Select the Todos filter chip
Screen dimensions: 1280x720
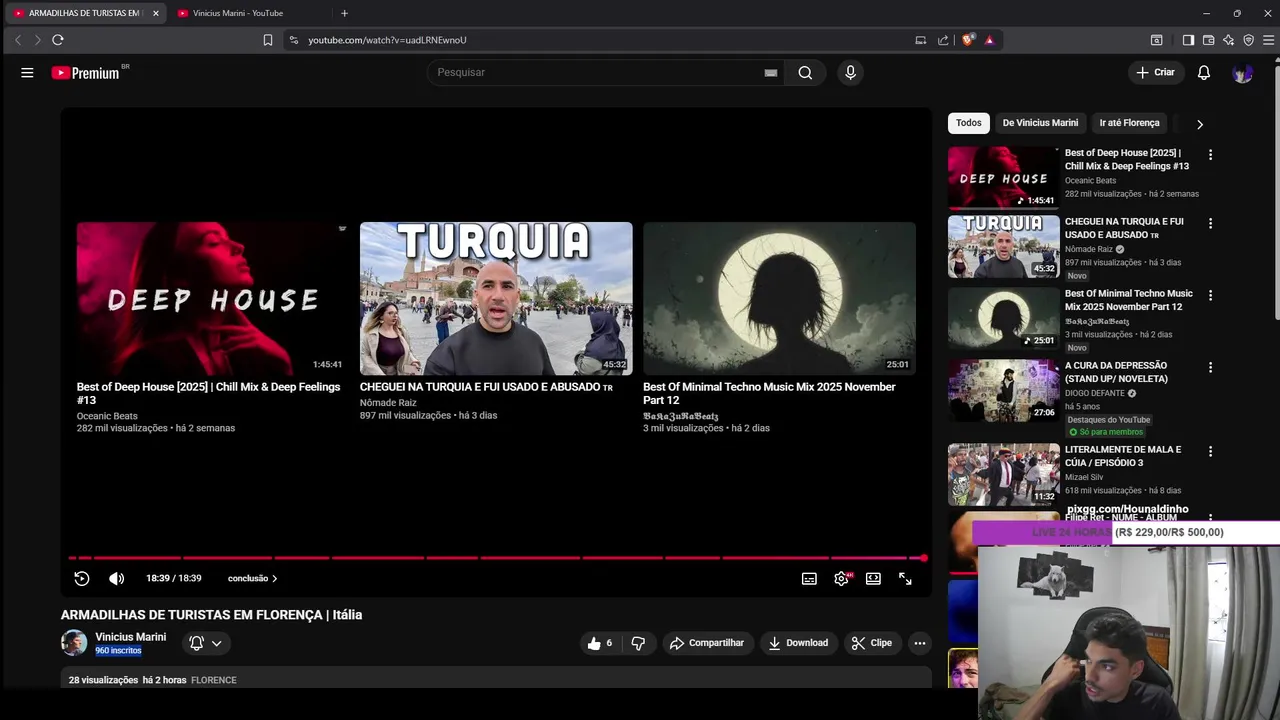[969, 123]
